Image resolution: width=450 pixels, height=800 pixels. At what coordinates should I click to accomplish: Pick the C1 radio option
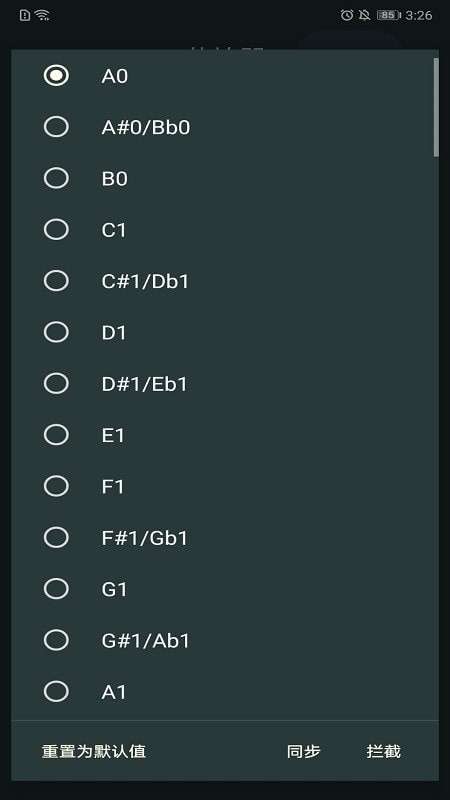56,230
